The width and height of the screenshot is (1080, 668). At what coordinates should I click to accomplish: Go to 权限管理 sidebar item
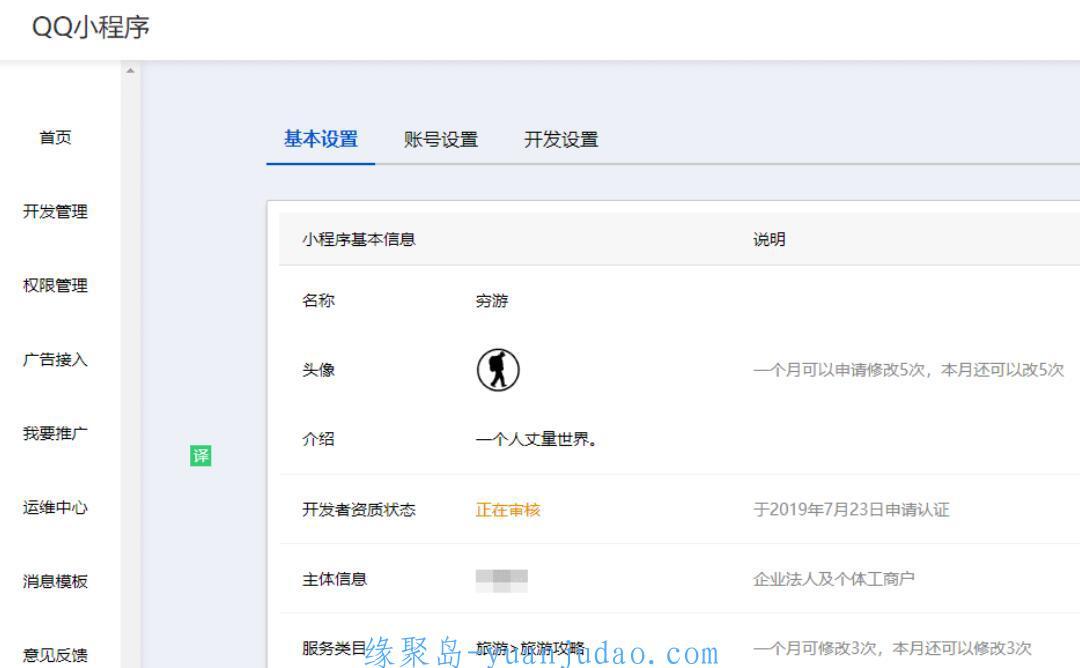click(x=55, y=286)
